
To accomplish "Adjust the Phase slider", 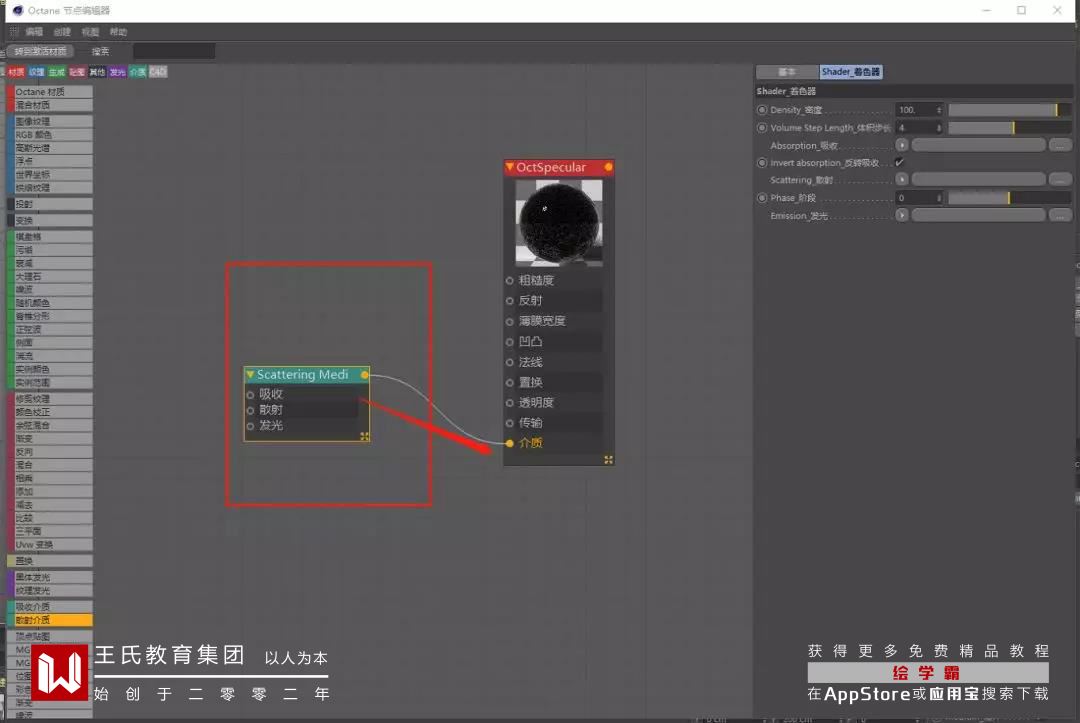I will coord(1009,198).
